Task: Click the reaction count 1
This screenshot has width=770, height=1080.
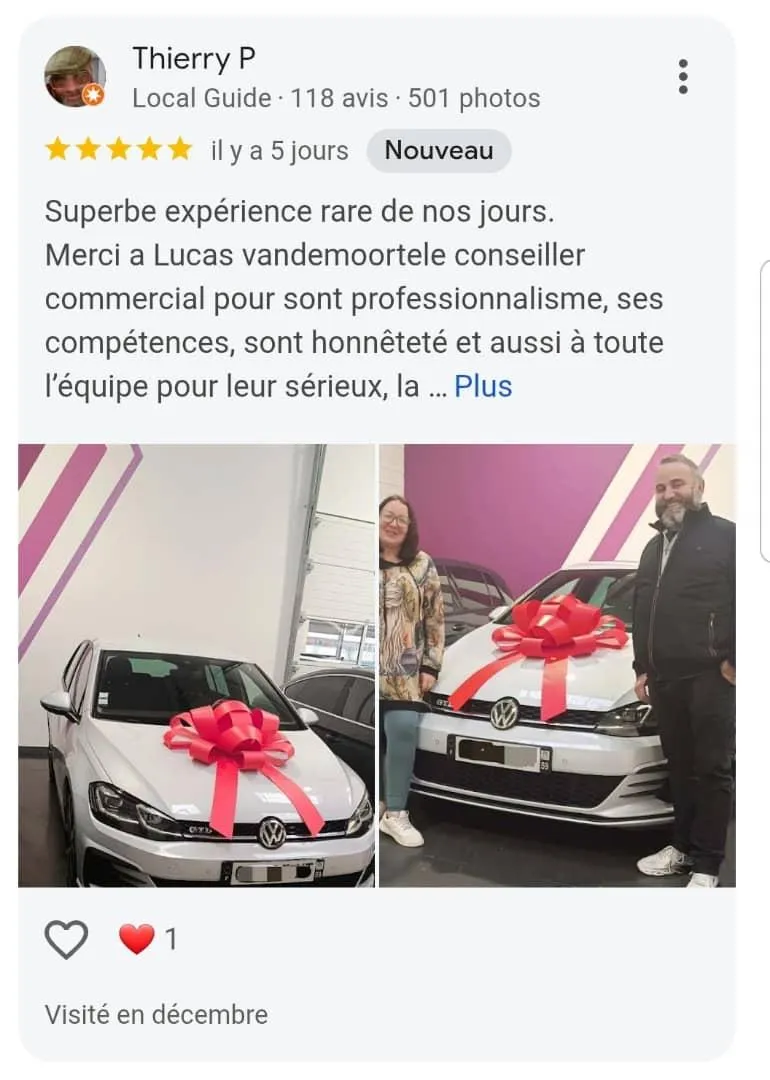Action: (x=171, y=939)
